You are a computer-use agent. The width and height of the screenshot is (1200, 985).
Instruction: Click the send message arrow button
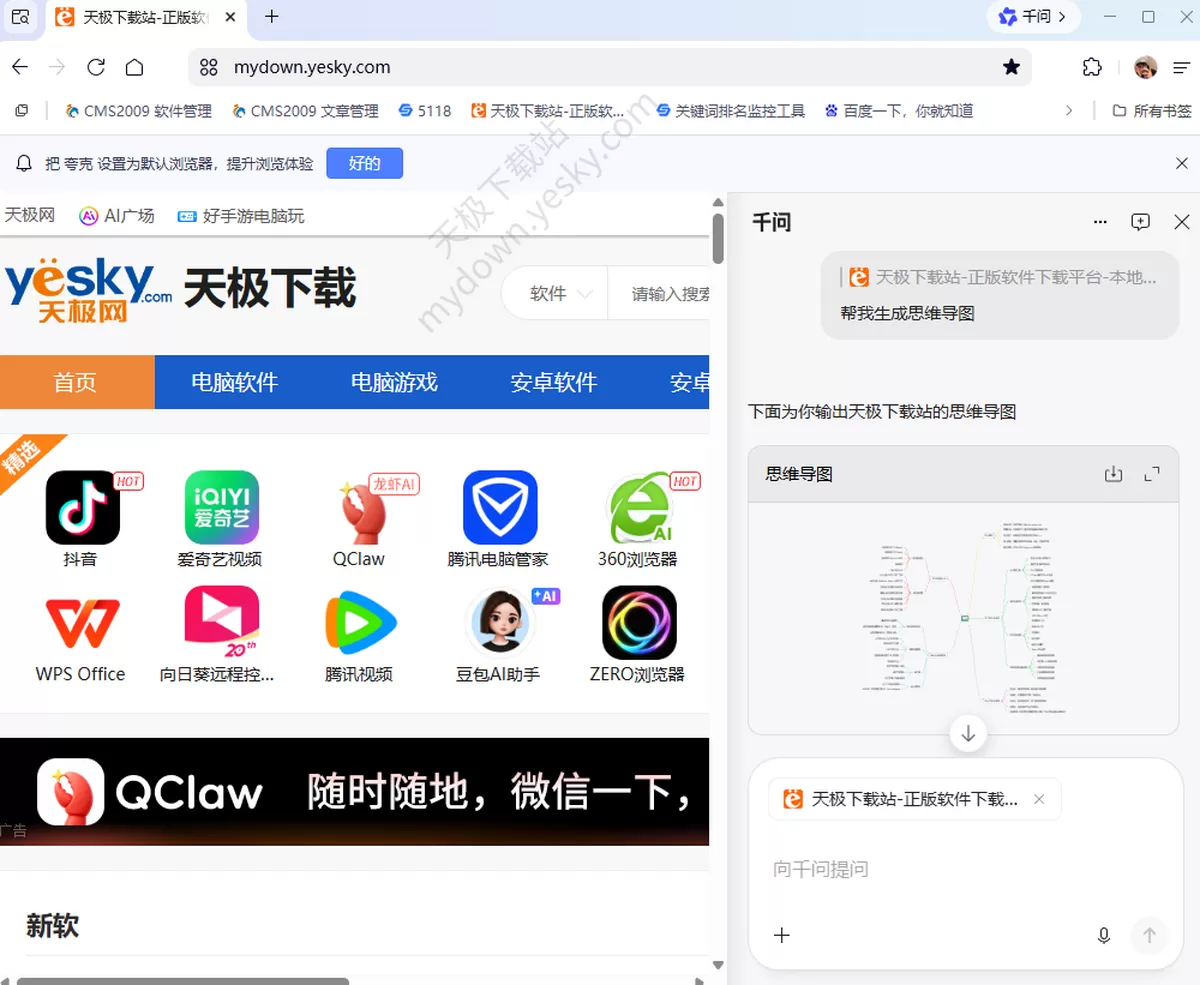(x=1149, y=935)
